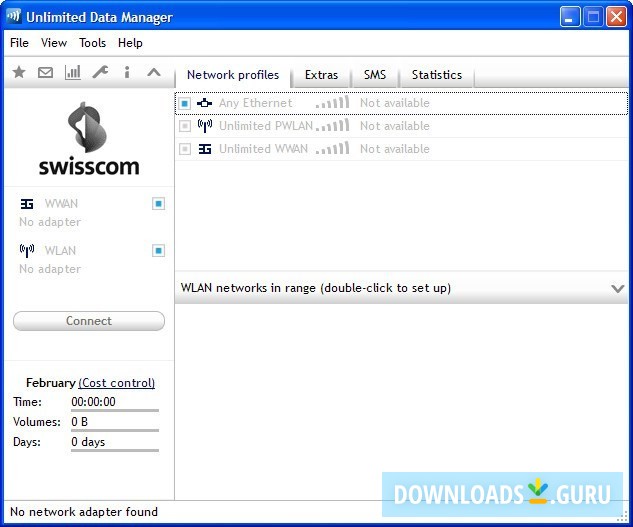Open the SMS envelope icon
The height and width of the screenshot is (527, 633).
[x=45, y=72]
